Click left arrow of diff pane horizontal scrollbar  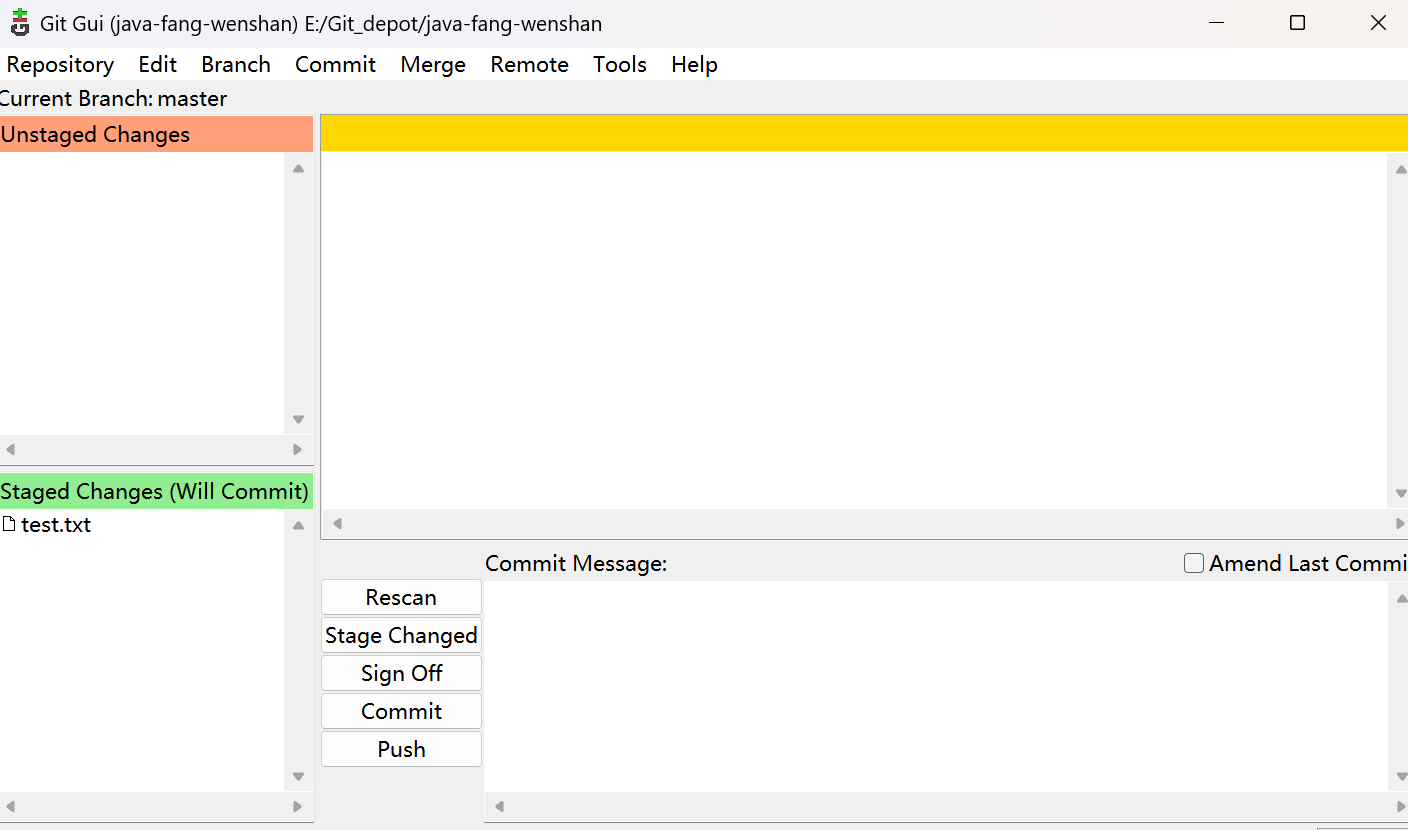click(337, 523)
